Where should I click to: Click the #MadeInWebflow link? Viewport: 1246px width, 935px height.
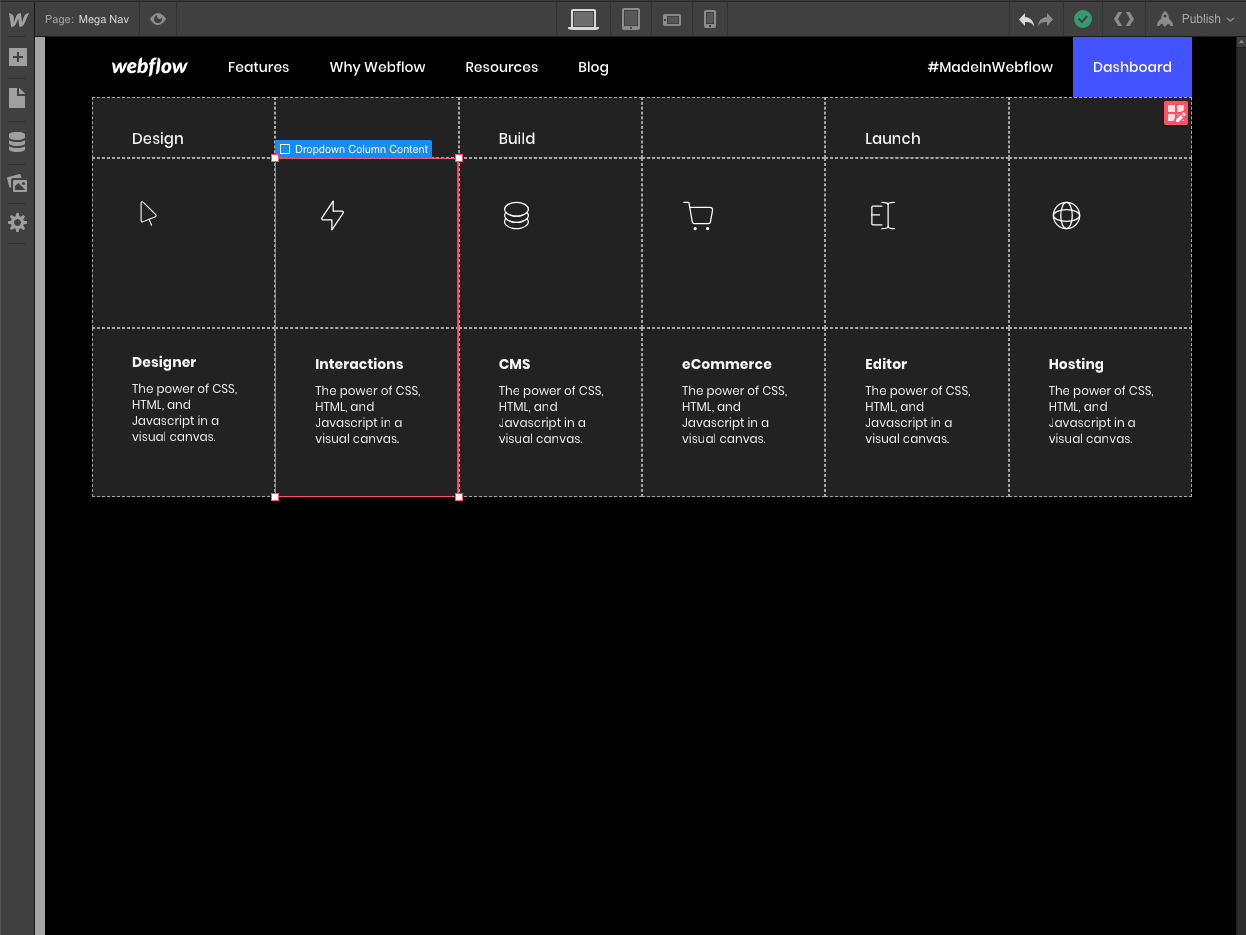[989, 67]
